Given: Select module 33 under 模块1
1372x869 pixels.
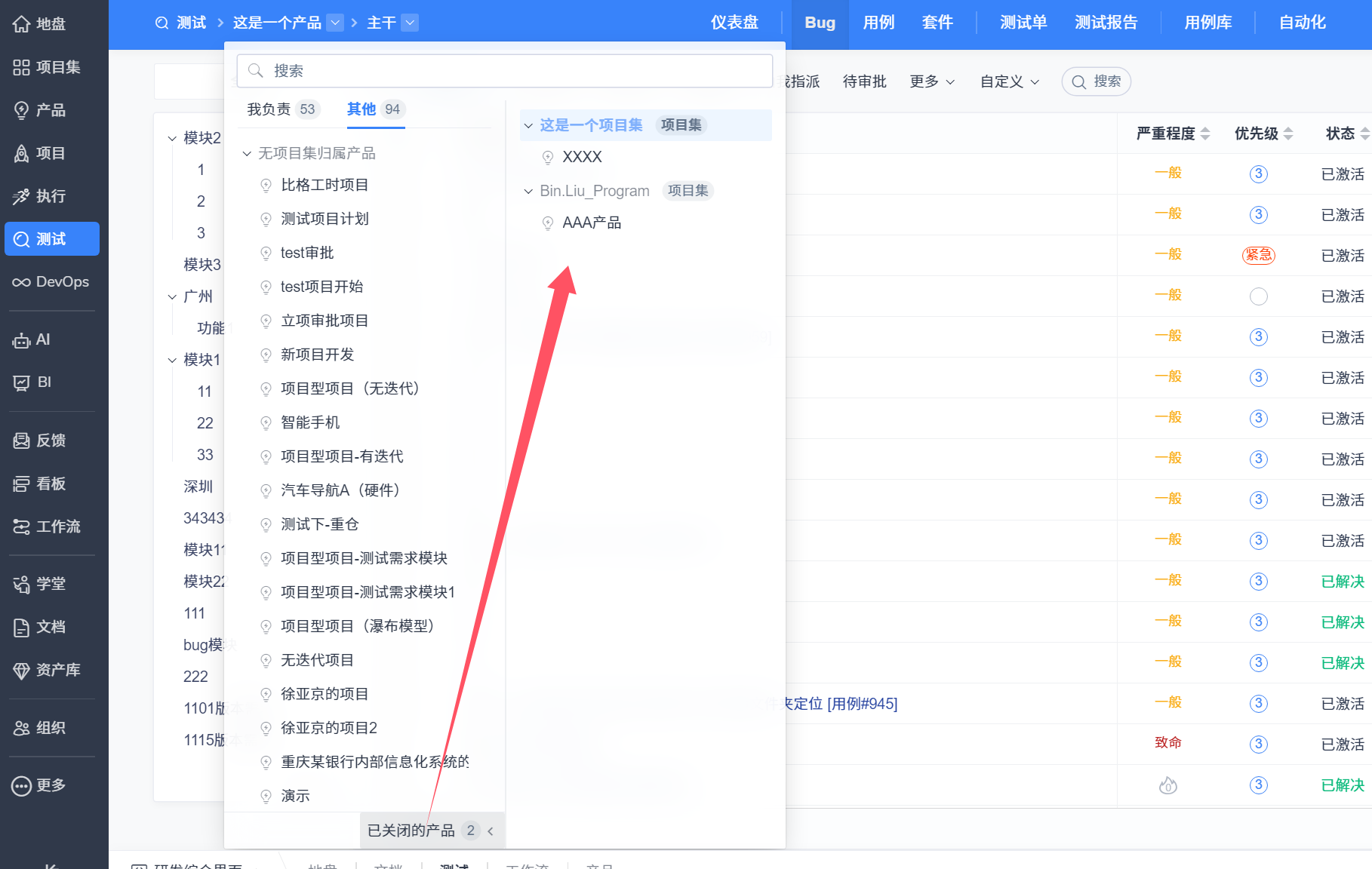Looking at the screenshot, I should 205,455.
